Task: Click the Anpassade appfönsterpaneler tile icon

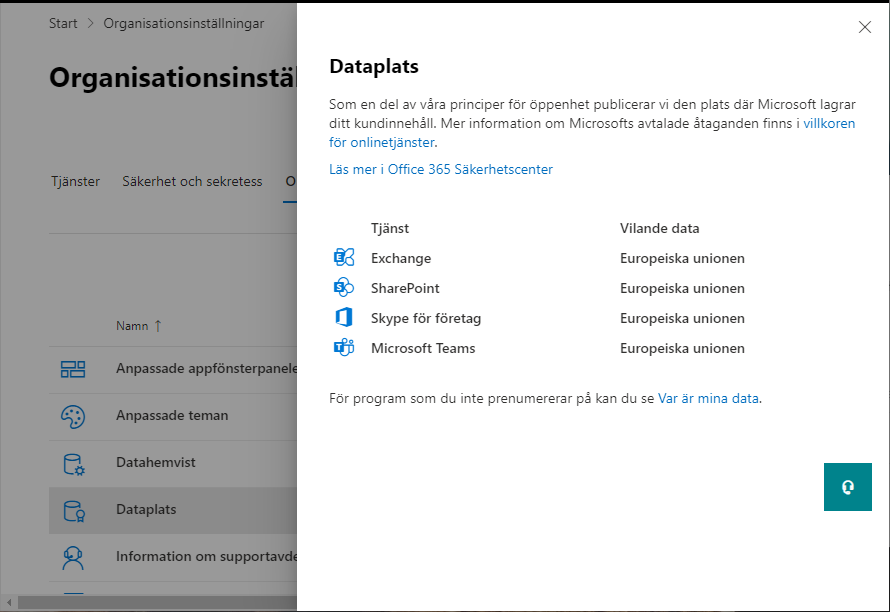Action: pos(73,369)
